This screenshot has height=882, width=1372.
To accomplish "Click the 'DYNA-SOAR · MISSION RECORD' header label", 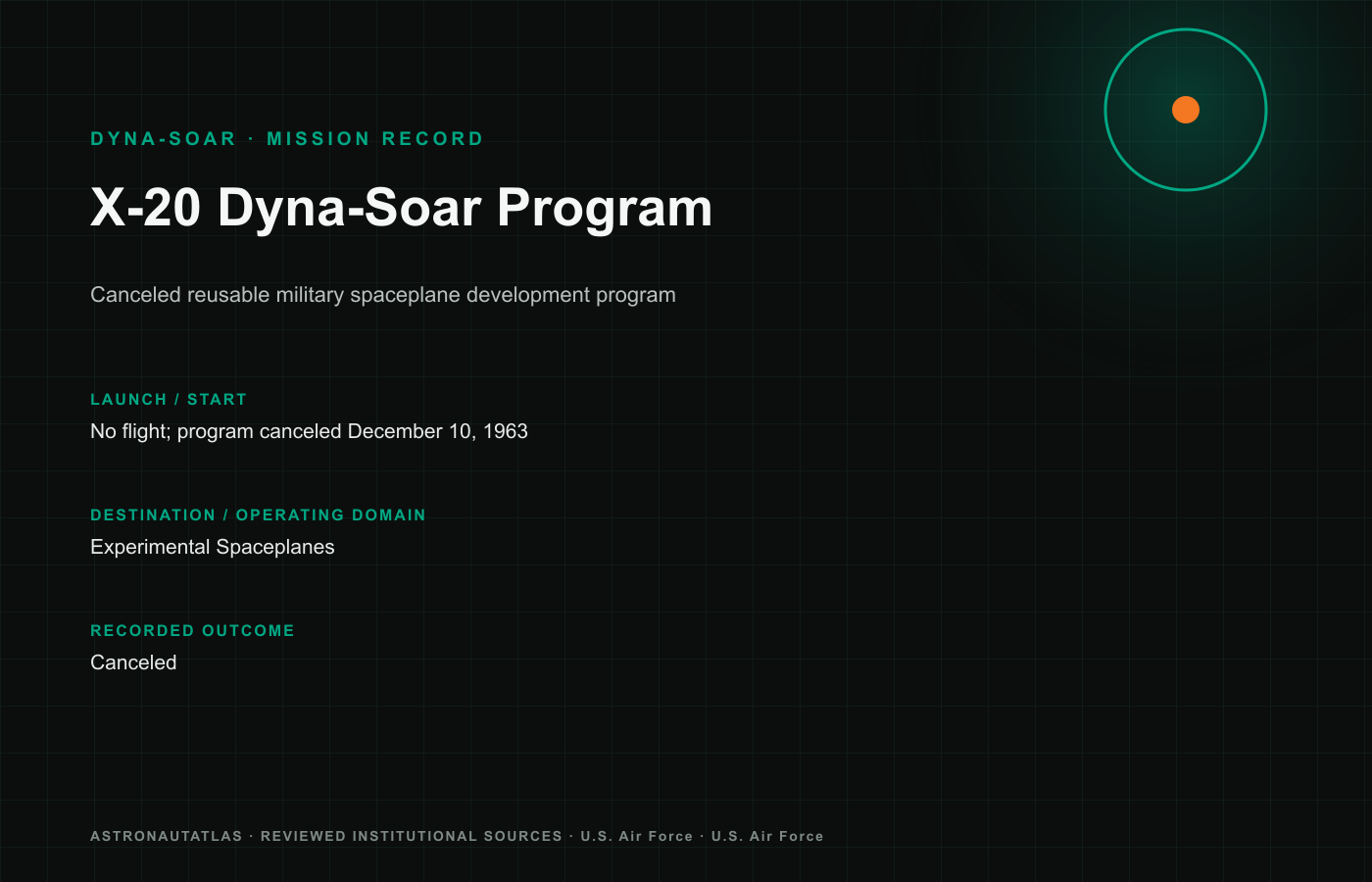I will pyautogui.click(x=287, y=139).
